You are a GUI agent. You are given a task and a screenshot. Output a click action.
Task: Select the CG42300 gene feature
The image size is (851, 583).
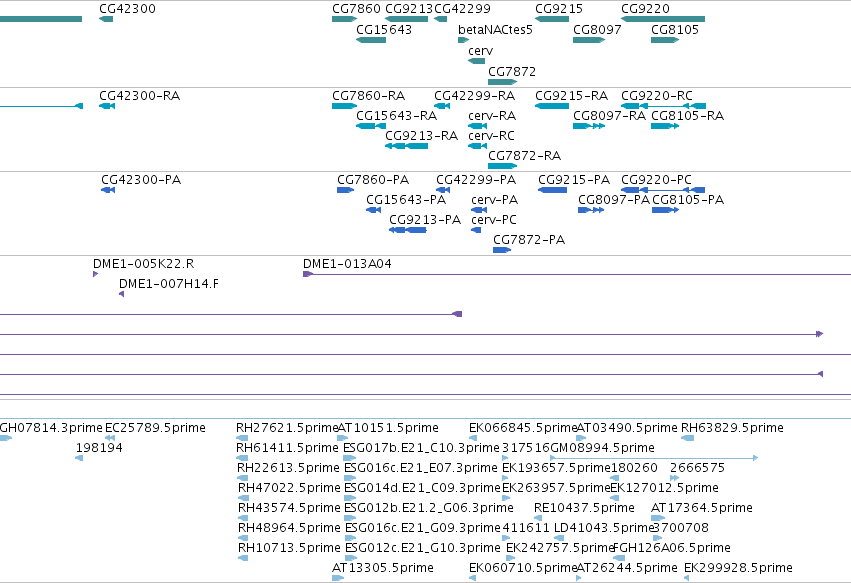click(106, 19)
